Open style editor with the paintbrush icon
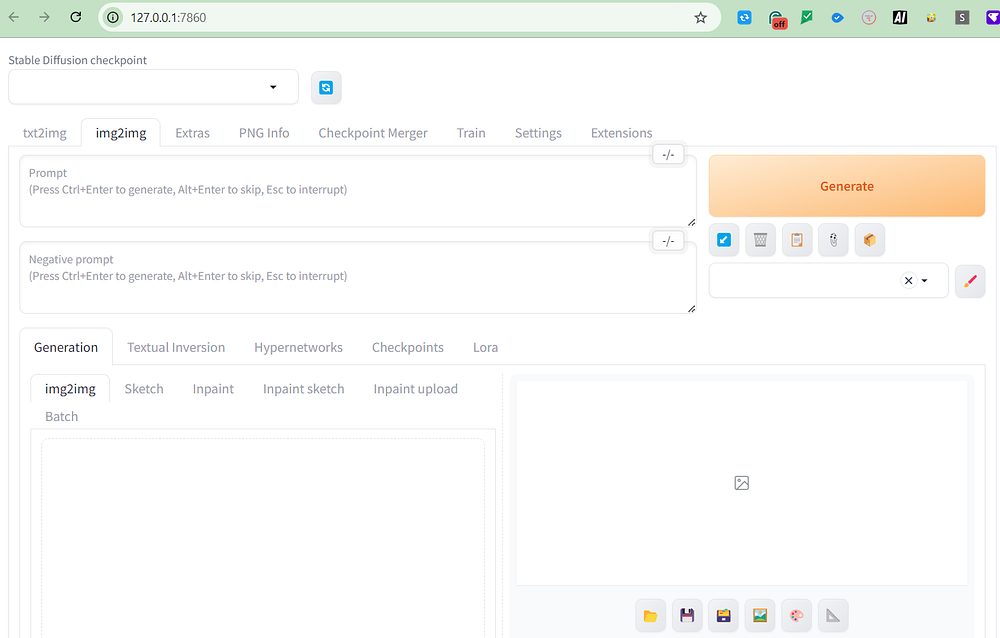Image resolution: width=1000 pixels, height=638 pixels. (970, 281)
